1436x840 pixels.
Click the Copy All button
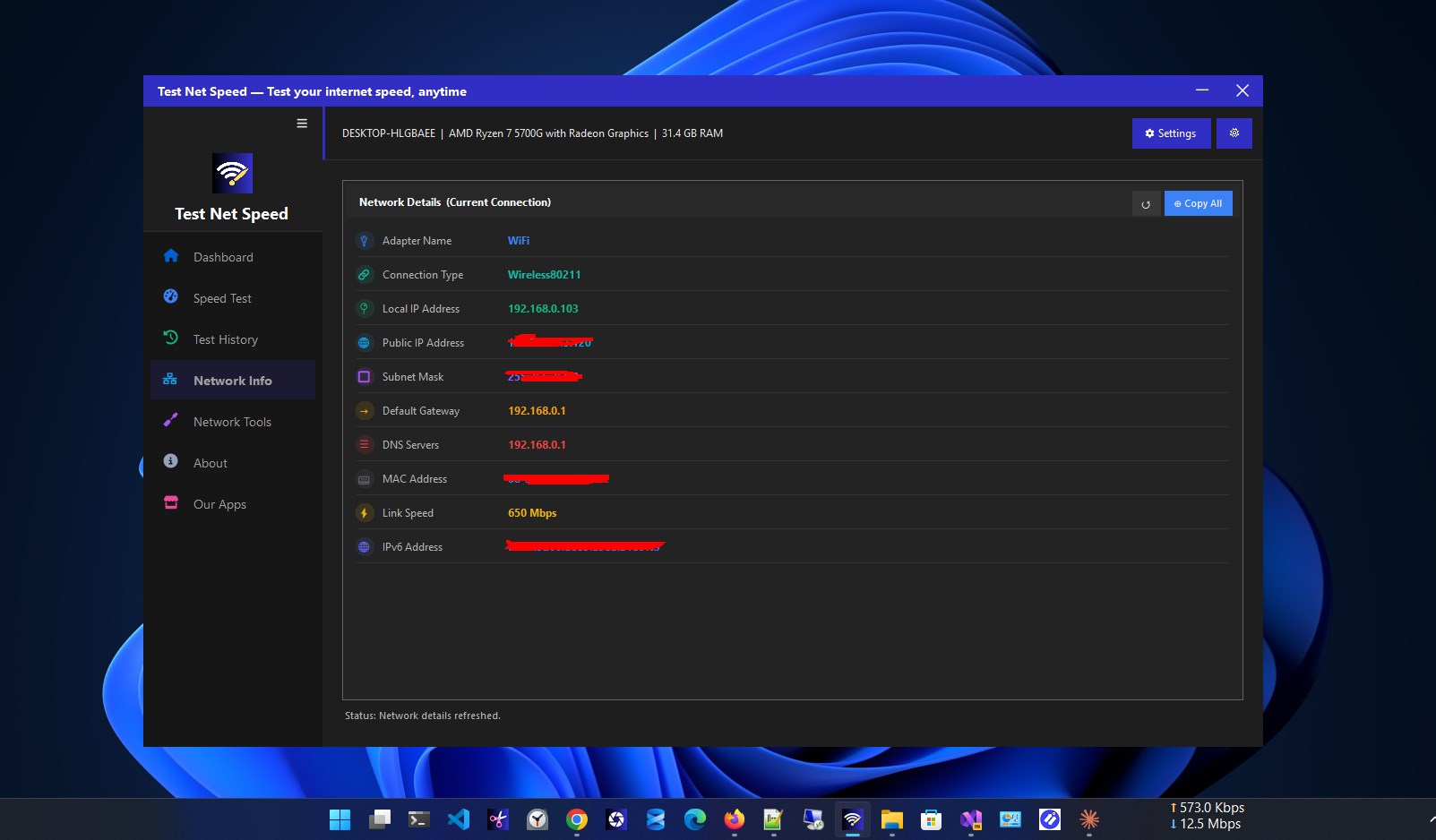pyautogui.click(x=1198, y=203)
